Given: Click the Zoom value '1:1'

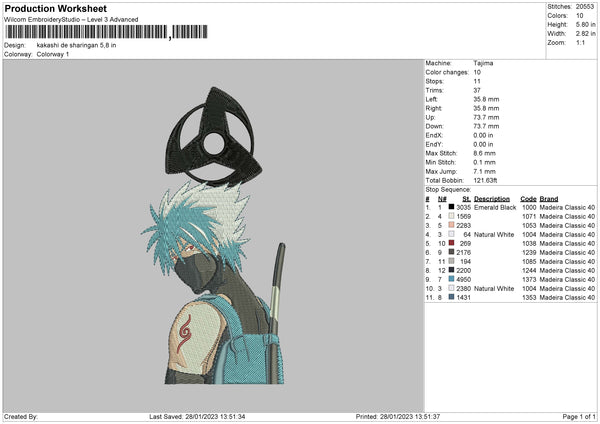Looking at the screenshot, I should coord(580,42).
